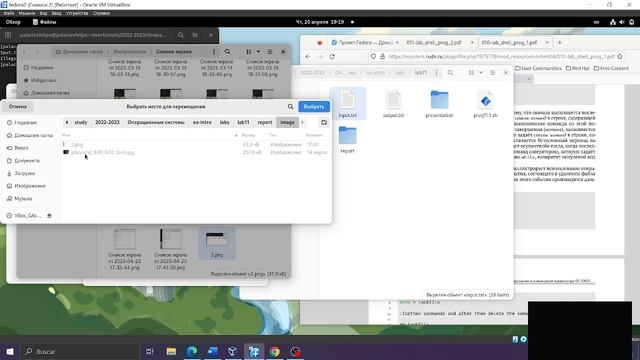Open view options dropdown in lab11 Files window

coord(481,73)
